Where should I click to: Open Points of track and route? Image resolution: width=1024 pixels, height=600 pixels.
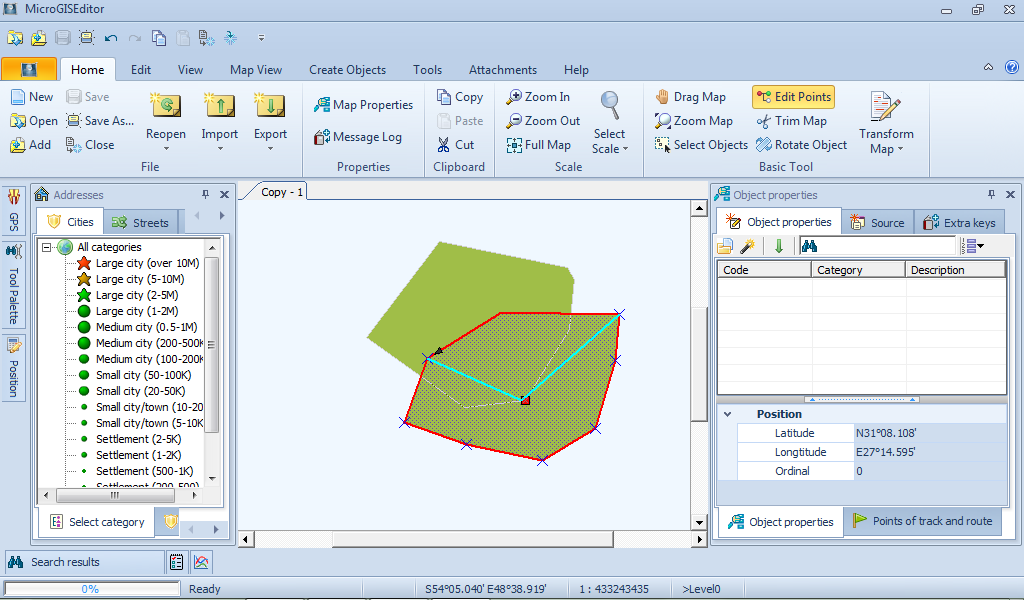(x=922, y=521)
